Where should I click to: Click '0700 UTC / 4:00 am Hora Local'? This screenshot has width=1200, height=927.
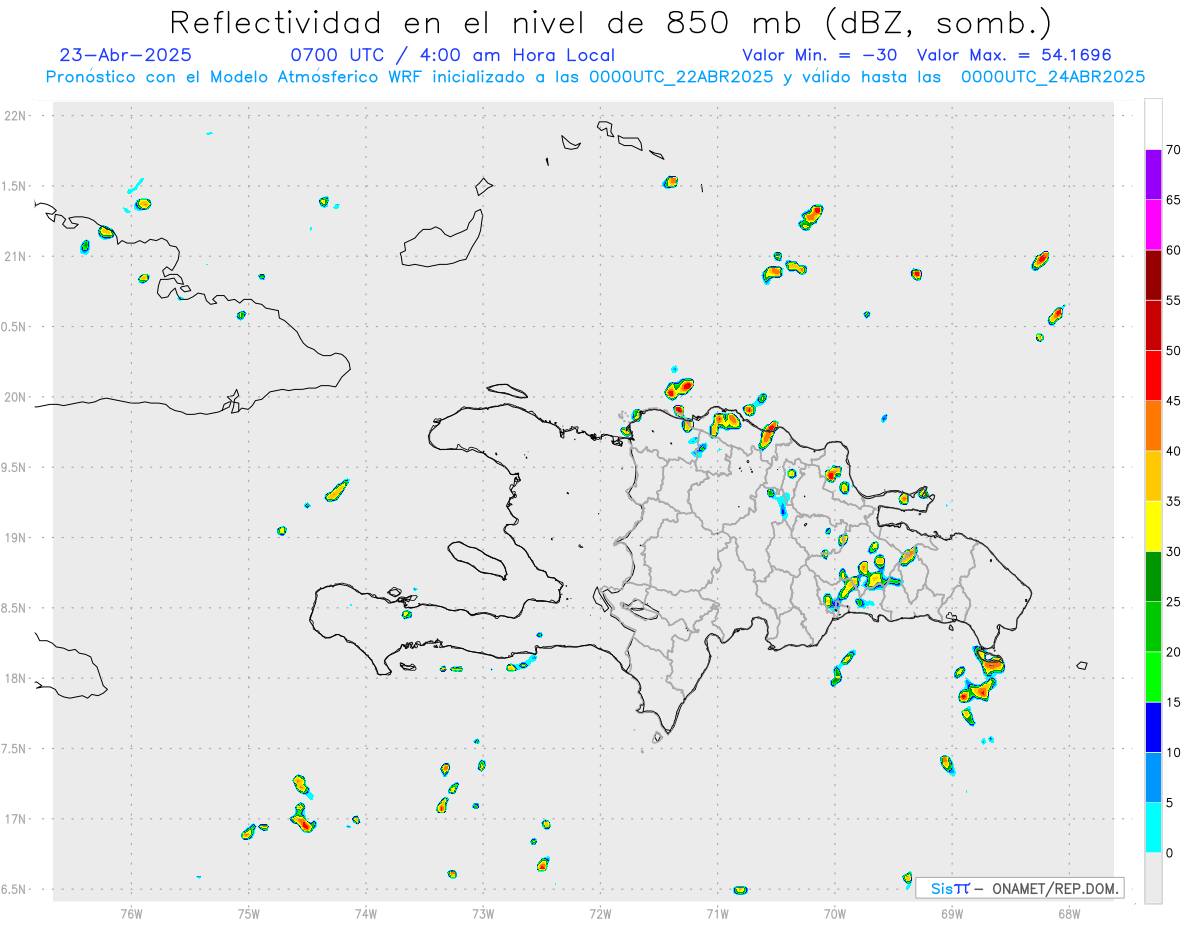(x=452, y=55)
